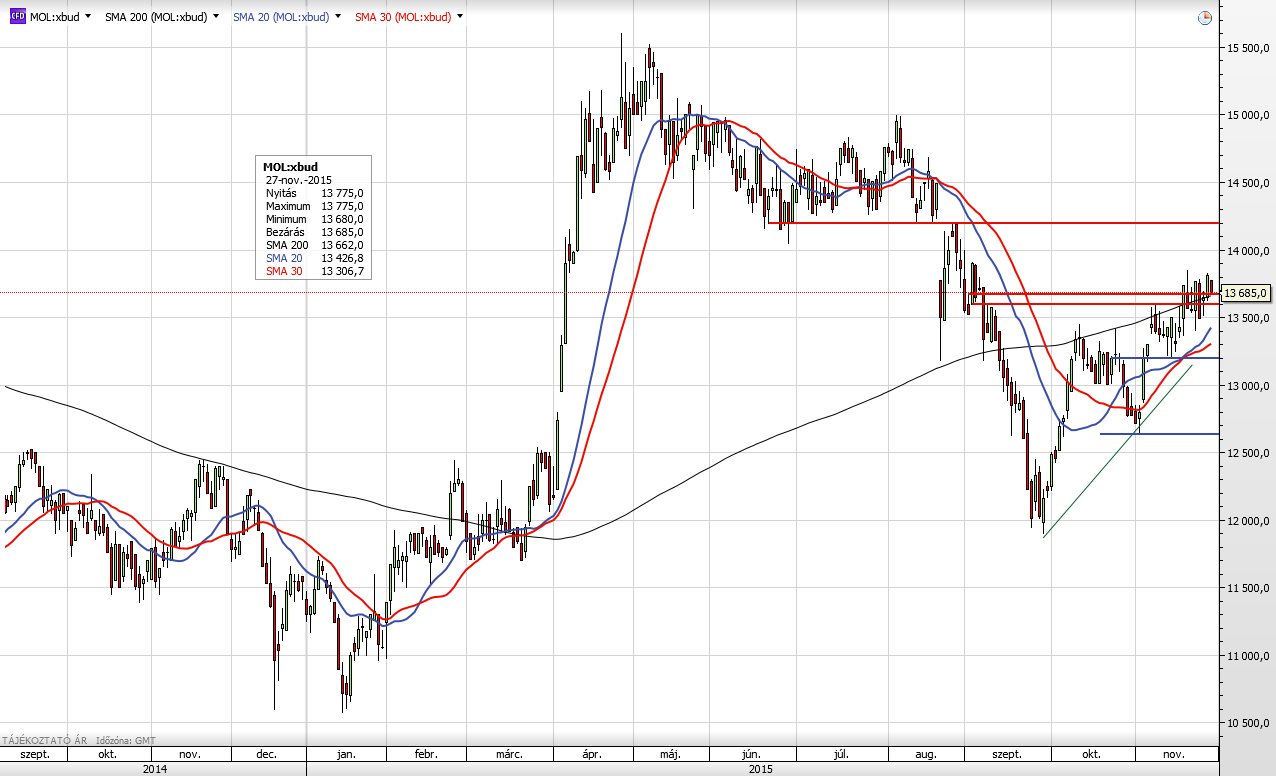Click the 14 000,0 price axis label
Screen dimensions: 1276x776
1248,251
